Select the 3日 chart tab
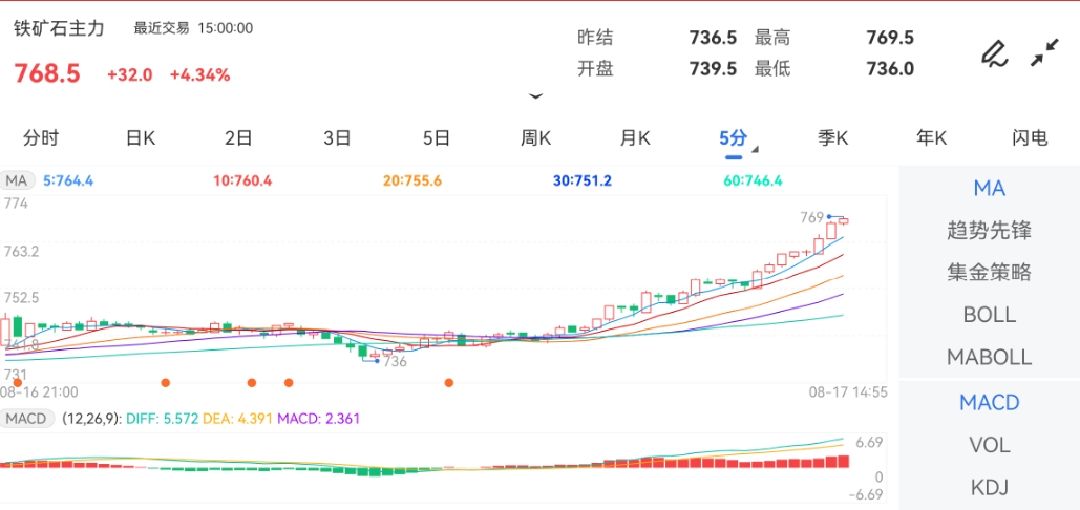Image resolution: width=1080 pixels, height=510 pixels. point(338,139)
